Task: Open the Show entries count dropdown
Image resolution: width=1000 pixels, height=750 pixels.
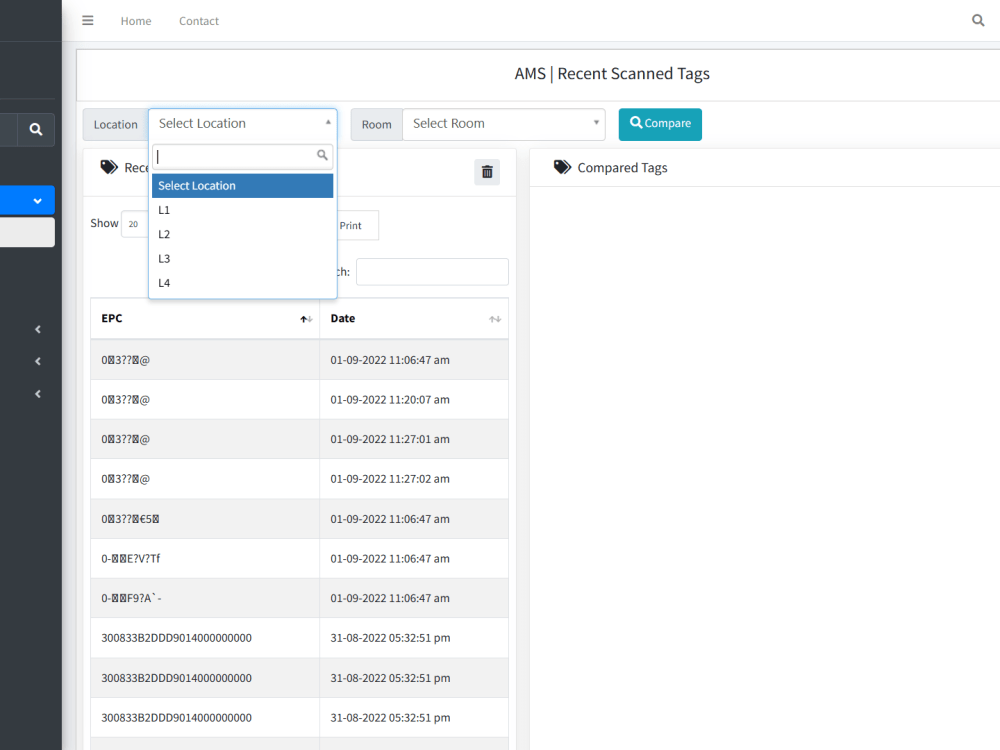Action: tap(134, 224)
